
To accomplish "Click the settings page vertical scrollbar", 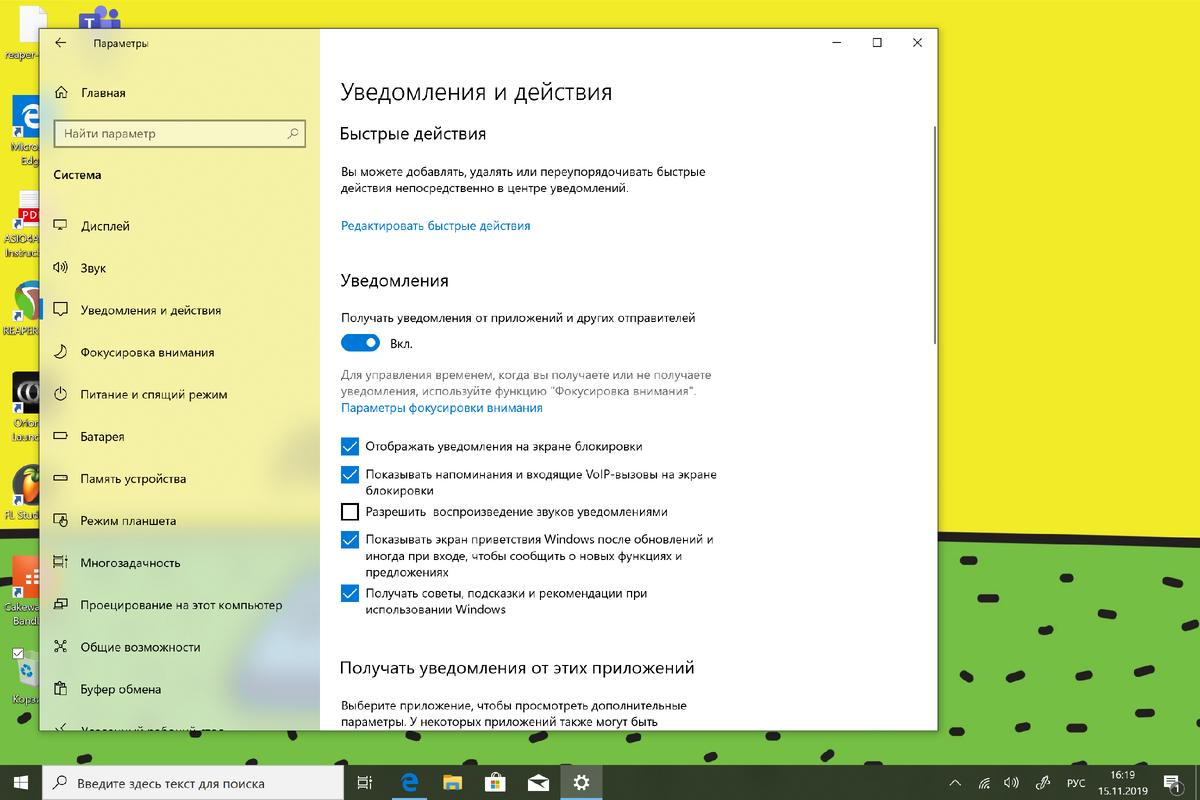I will (x=934, y=235).
